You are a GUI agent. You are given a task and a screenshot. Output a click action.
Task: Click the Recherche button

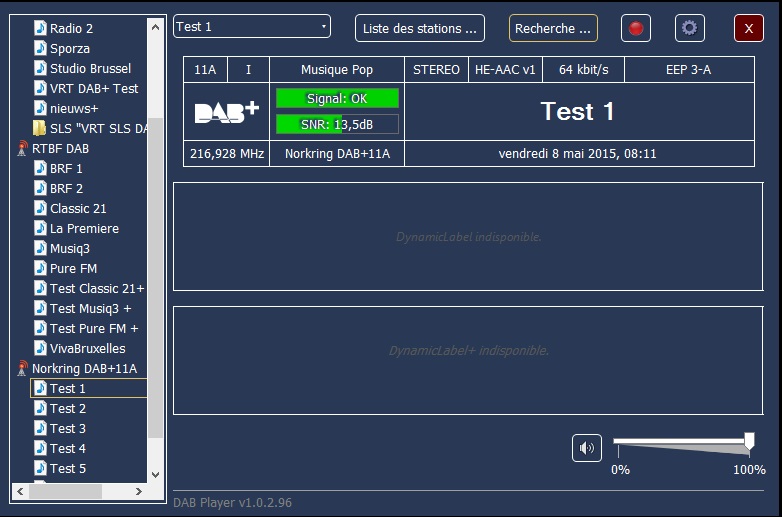pos(553,28)
